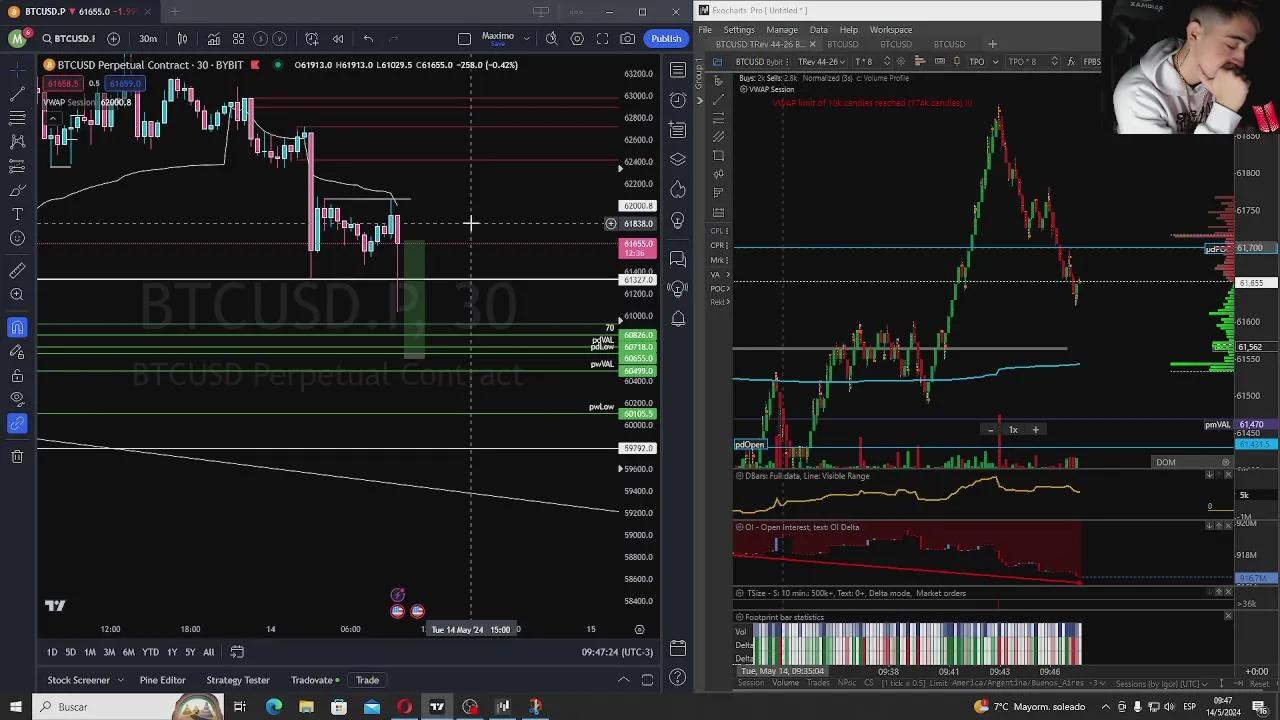The height and width of the screenshot is (720, 1280).
Task: Open chart settings gear in TradingView toolbar
Action: pyautogui.click(x=577, y=39)
